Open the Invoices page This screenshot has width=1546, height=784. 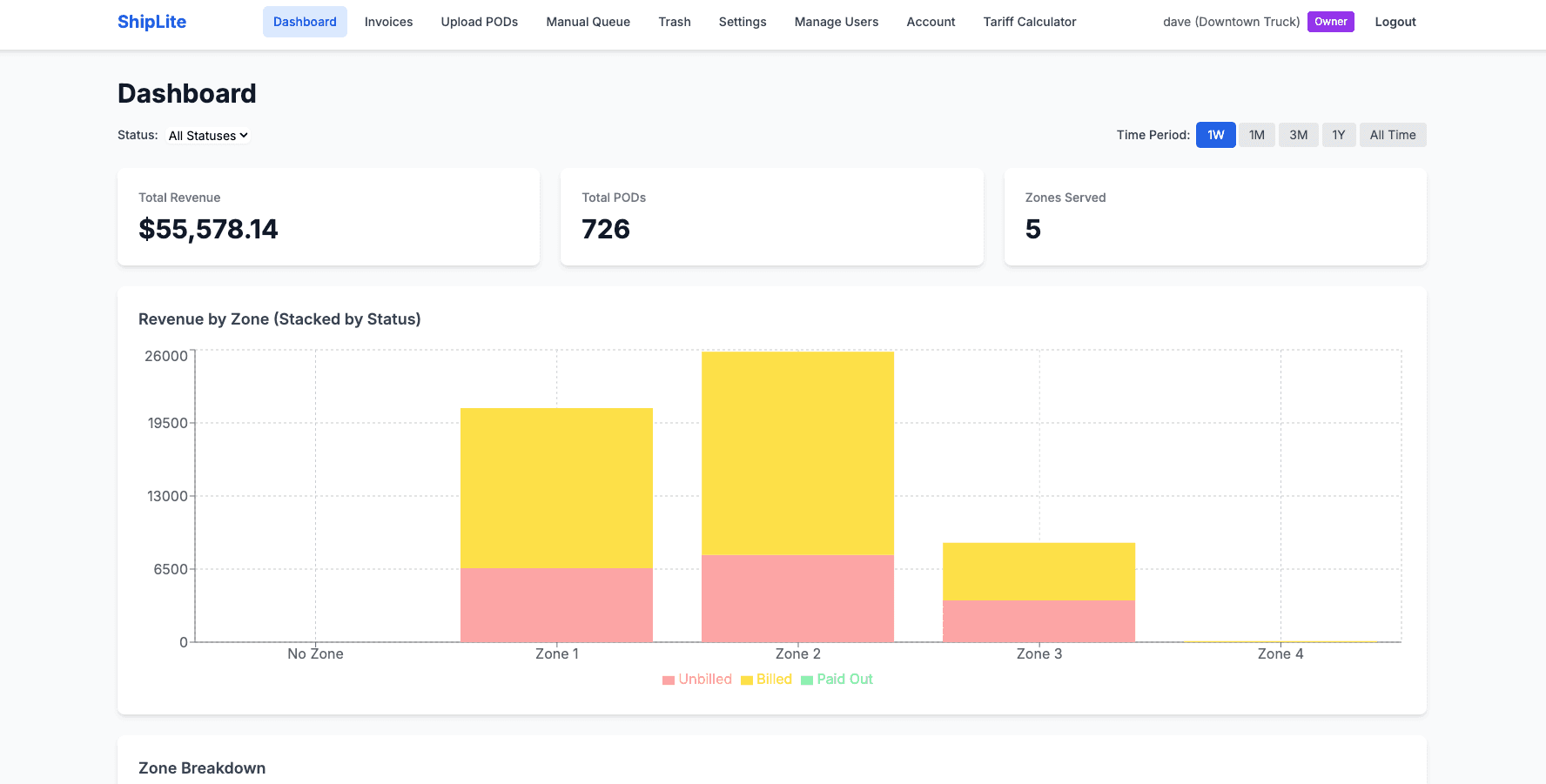tap(388, 22)
